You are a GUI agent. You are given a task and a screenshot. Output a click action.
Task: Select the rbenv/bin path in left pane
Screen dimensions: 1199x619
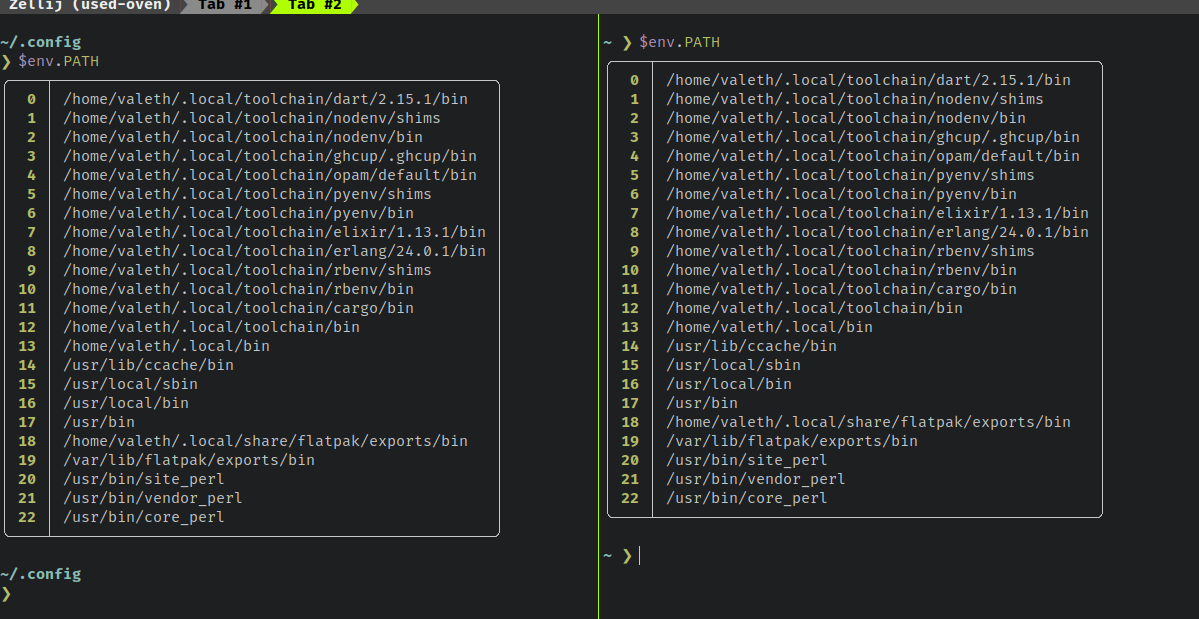tap(238, 289)
